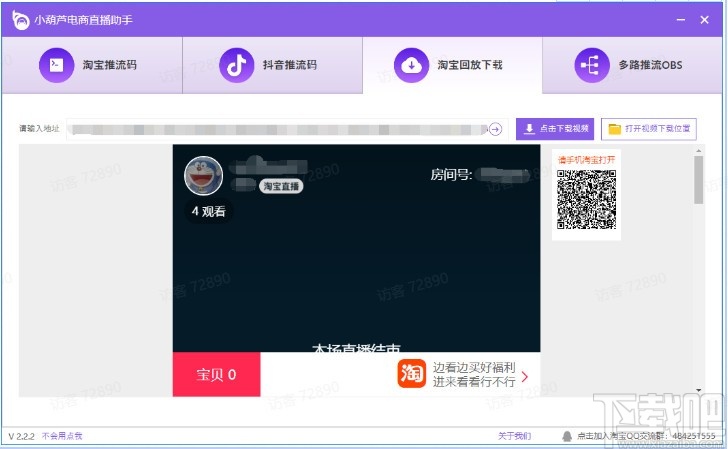Click the 房间号 label
The height and width of the screenshot is (449, 728).
point(451,175)
